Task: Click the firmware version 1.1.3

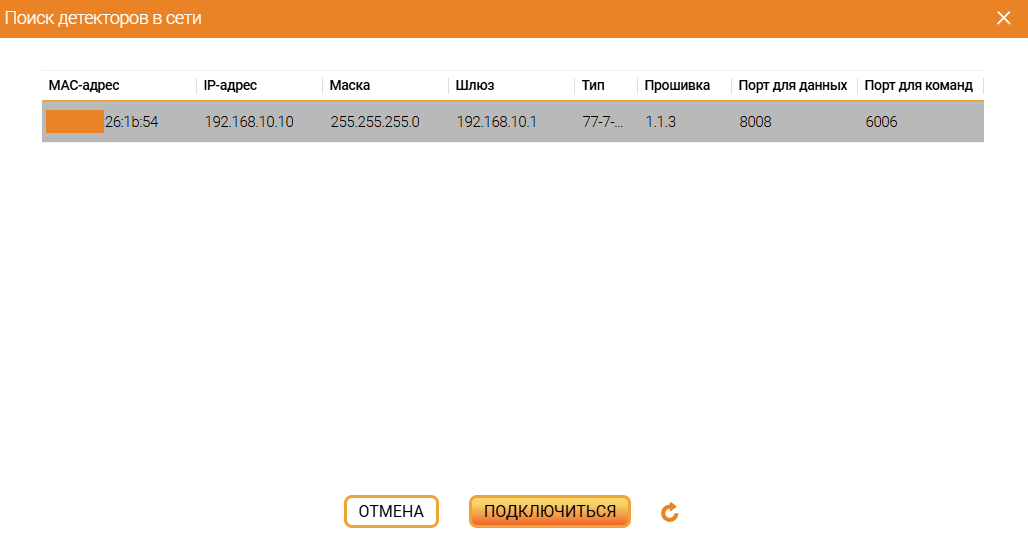Action: (x=660, y=122)
